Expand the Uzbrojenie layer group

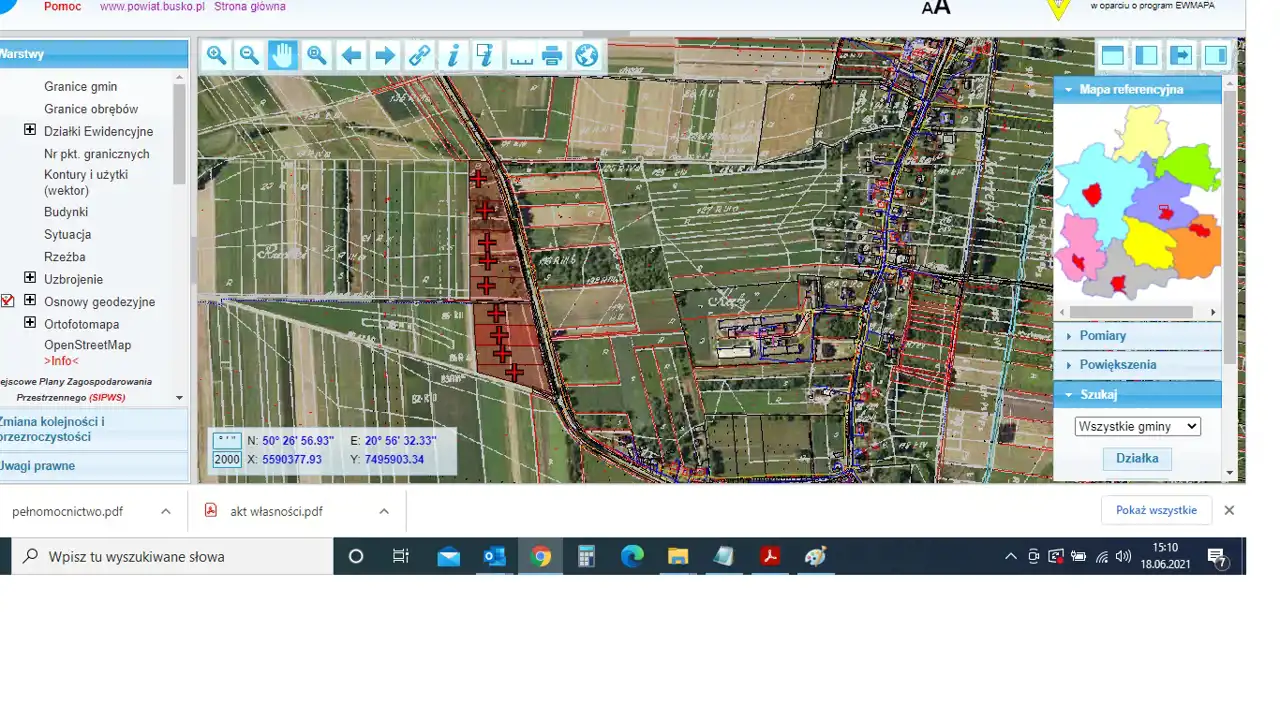point(30,278)
